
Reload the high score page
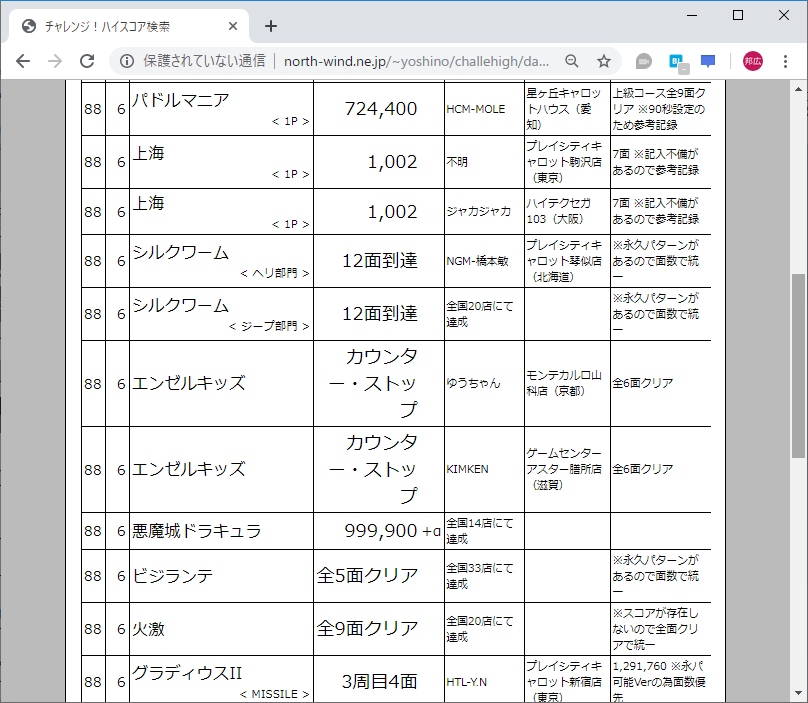point(87,61)
